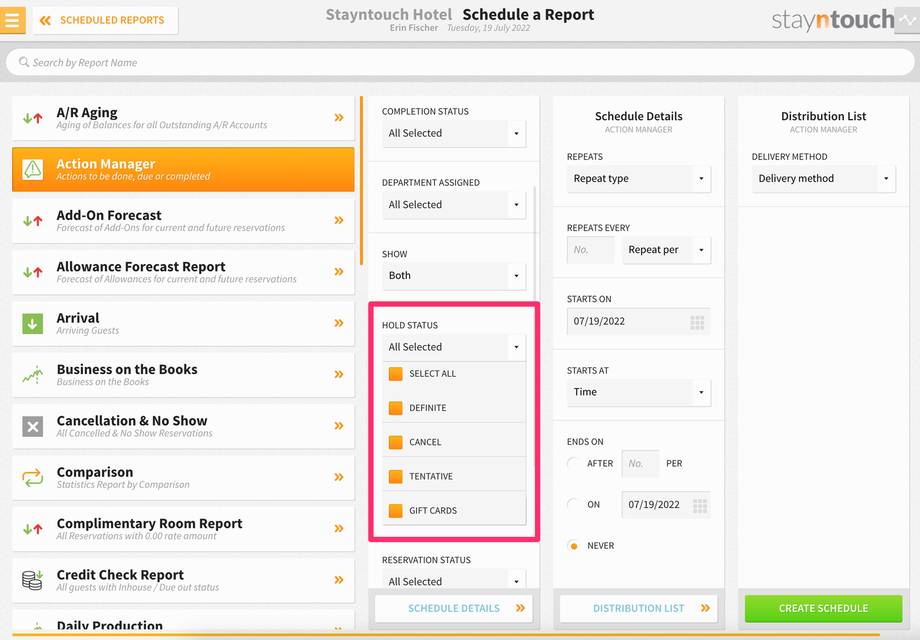Select the Ends On 'On' radio button
The image size is (920, 640).
(x=574, y=504)
